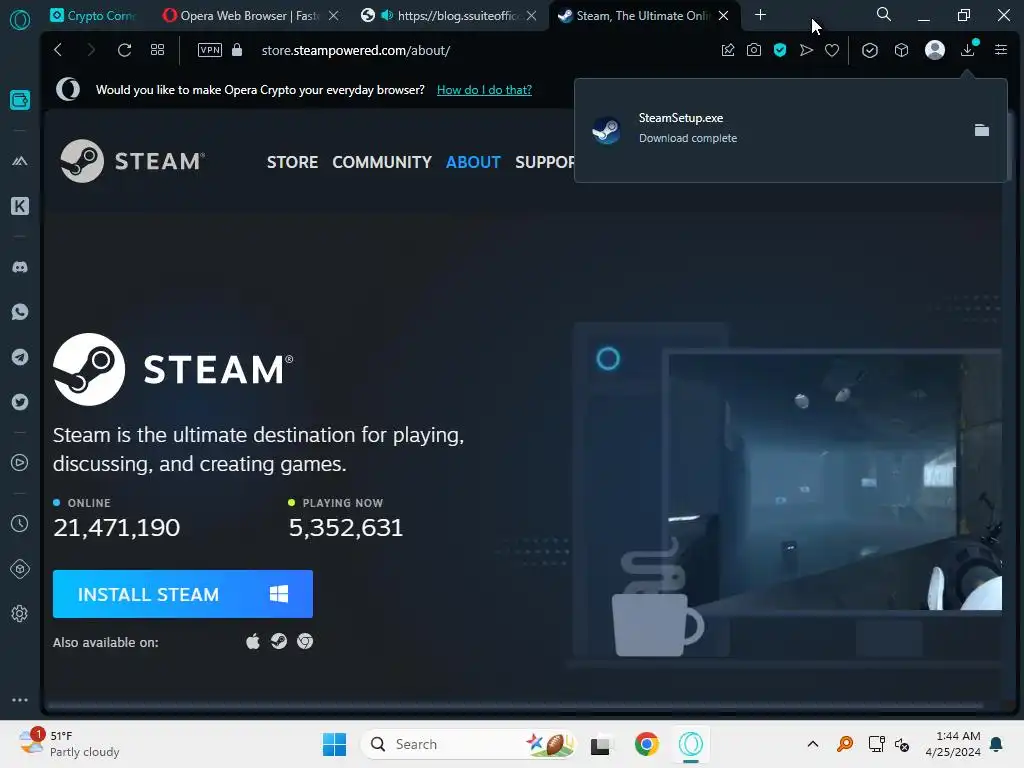Take a snapshot with camera icon
The image size is (1024, 768).
point(754,50)
